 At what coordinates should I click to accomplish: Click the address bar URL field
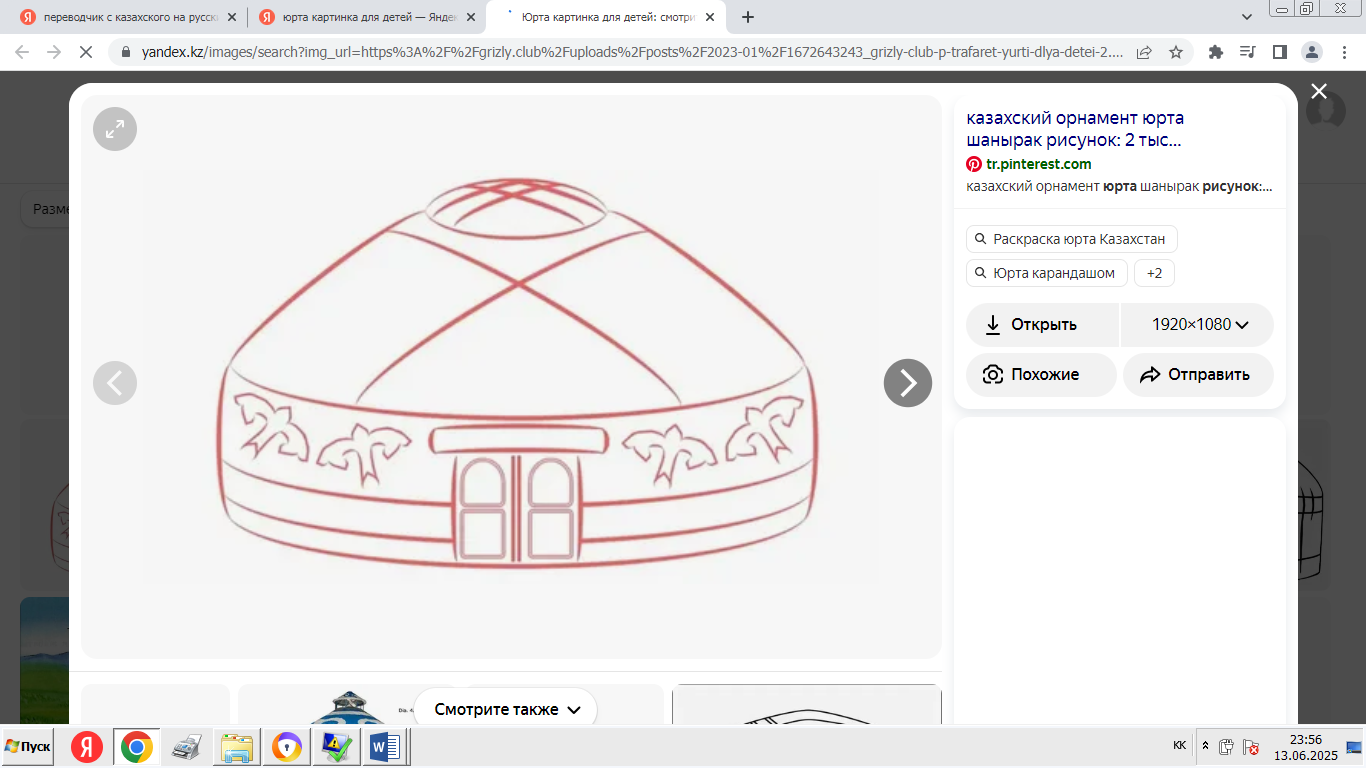pyautogui.click(x=632, y=52)
